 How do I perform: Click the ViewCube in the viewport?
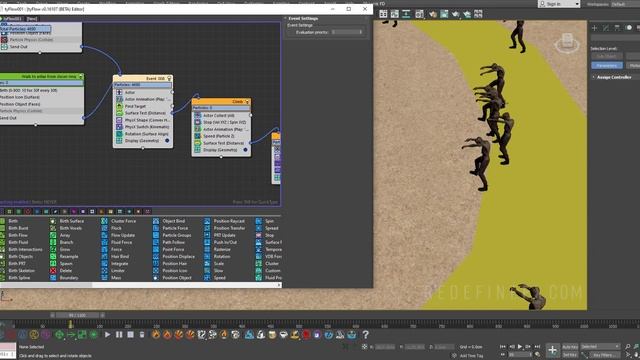click(567, 42)
